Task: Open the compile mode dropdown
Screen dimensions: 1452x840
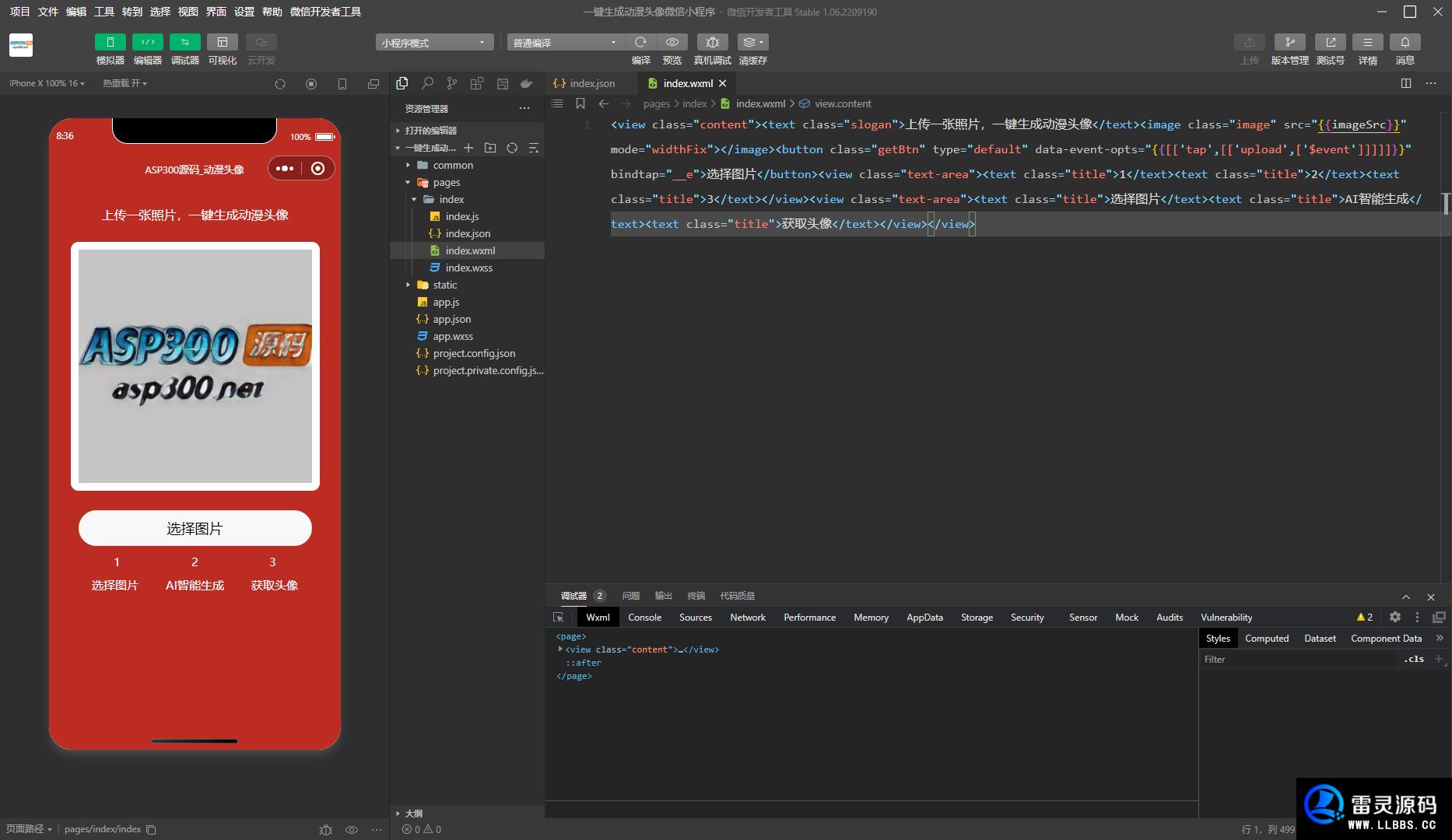Action: pyautogui.click(x=566, y=43)
